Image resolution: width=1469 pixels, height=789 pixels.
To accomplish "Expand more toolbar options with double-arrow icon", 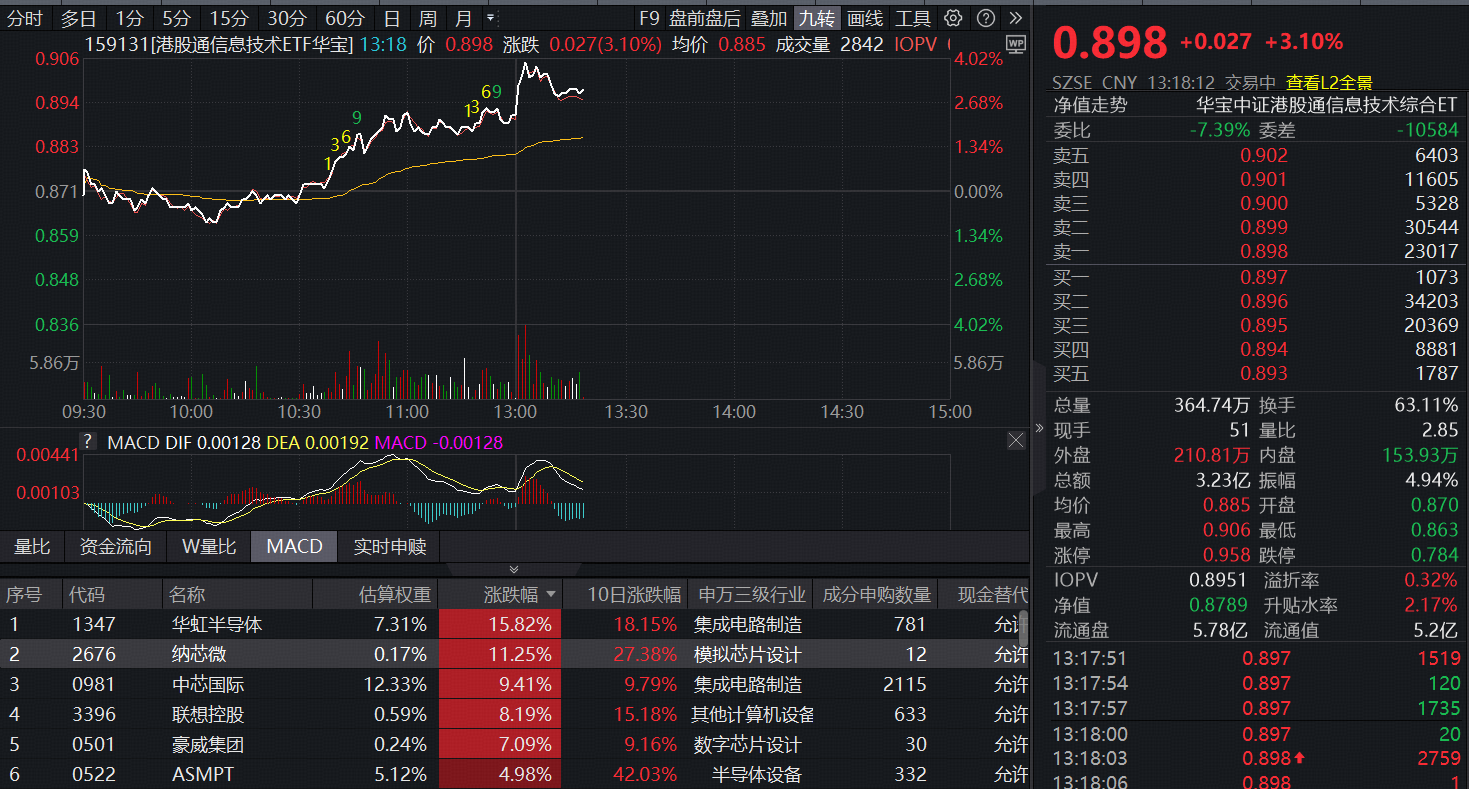I will 1018,17.
